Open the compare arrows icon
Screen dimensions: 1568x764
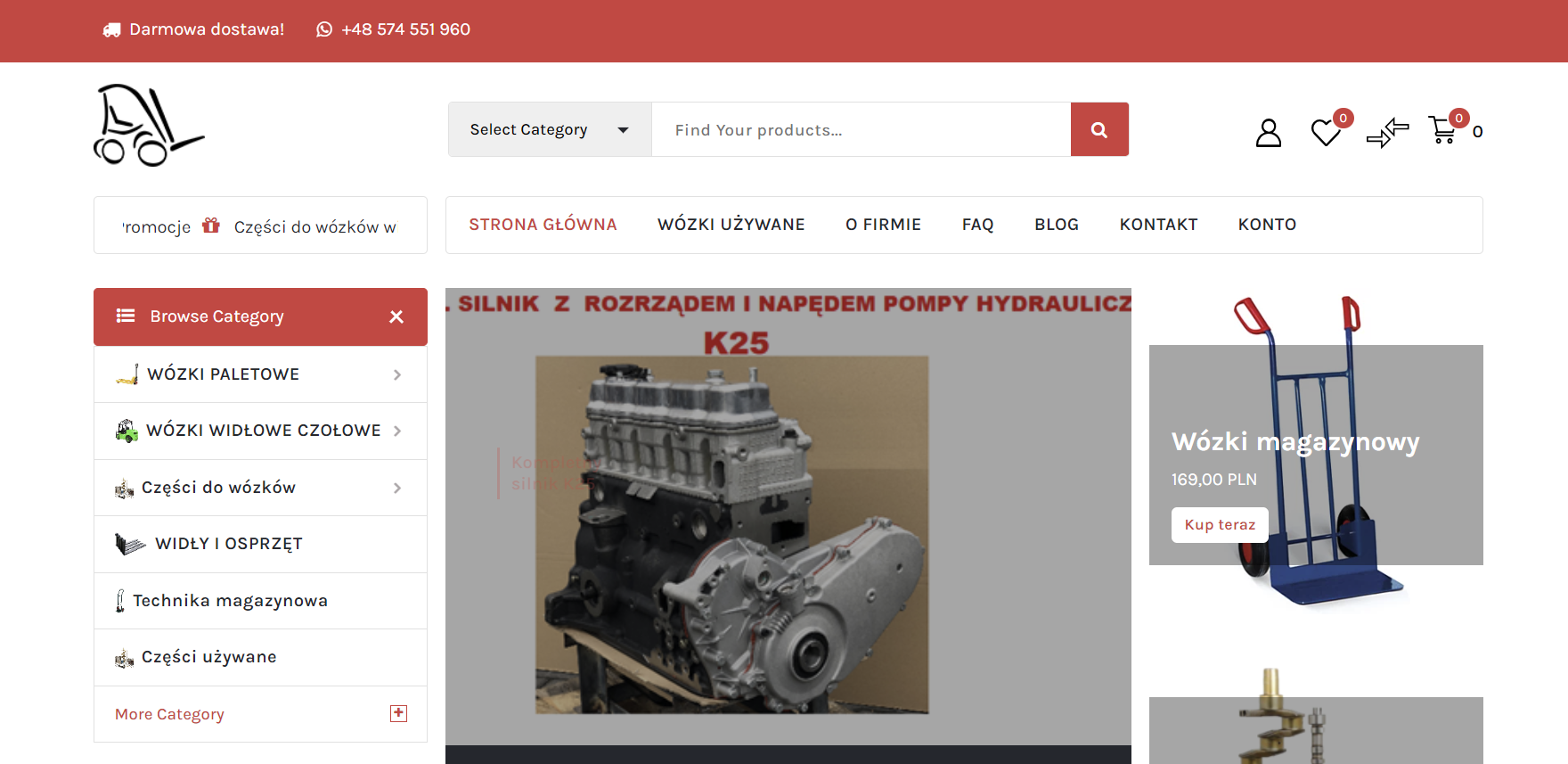1387,133
